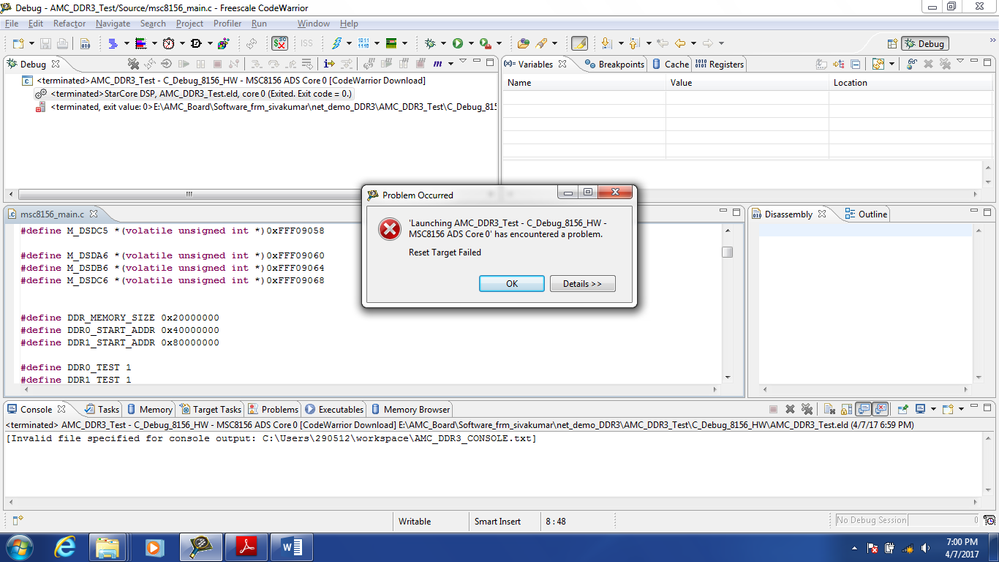Click the Remove All Terminated Launches icon
Image resolution: width=999 pixels, height=562 pixels.
click(134, 64)
